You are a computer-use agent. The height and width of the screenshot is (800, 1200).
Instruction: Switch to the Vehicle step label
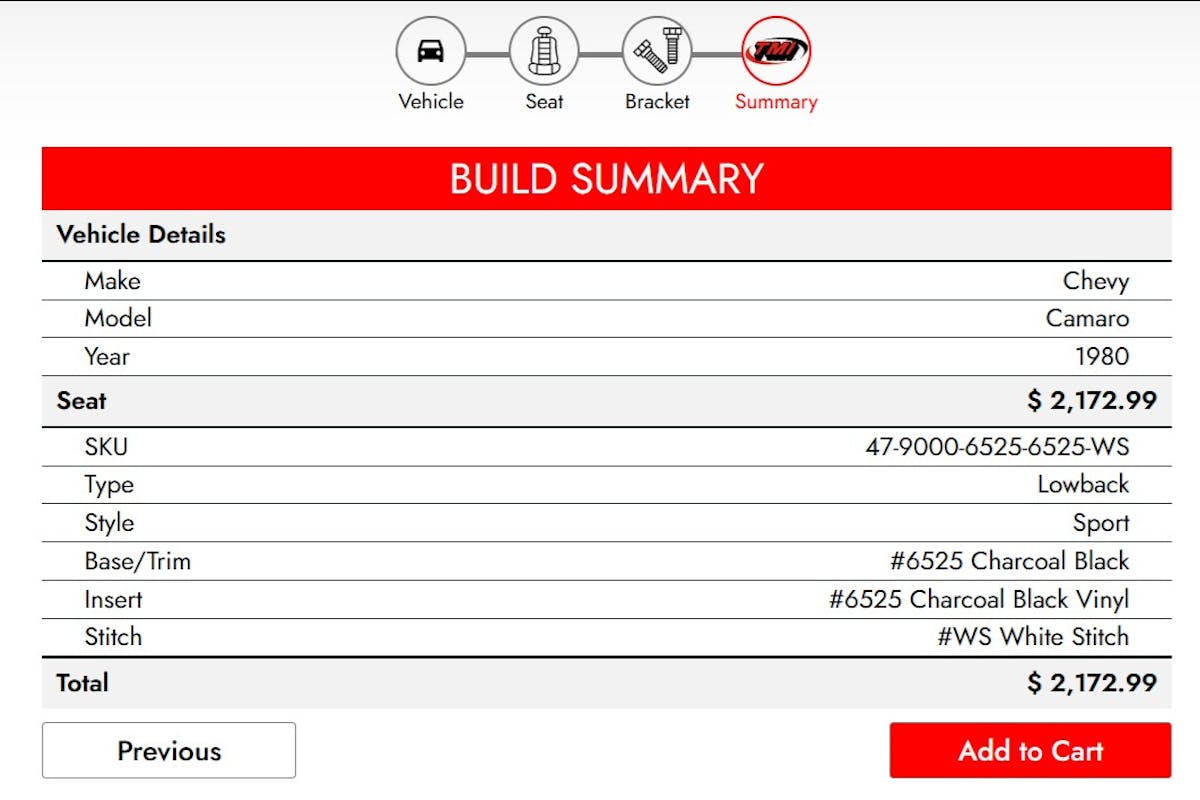pyautogui.click(x=432, y=101)
